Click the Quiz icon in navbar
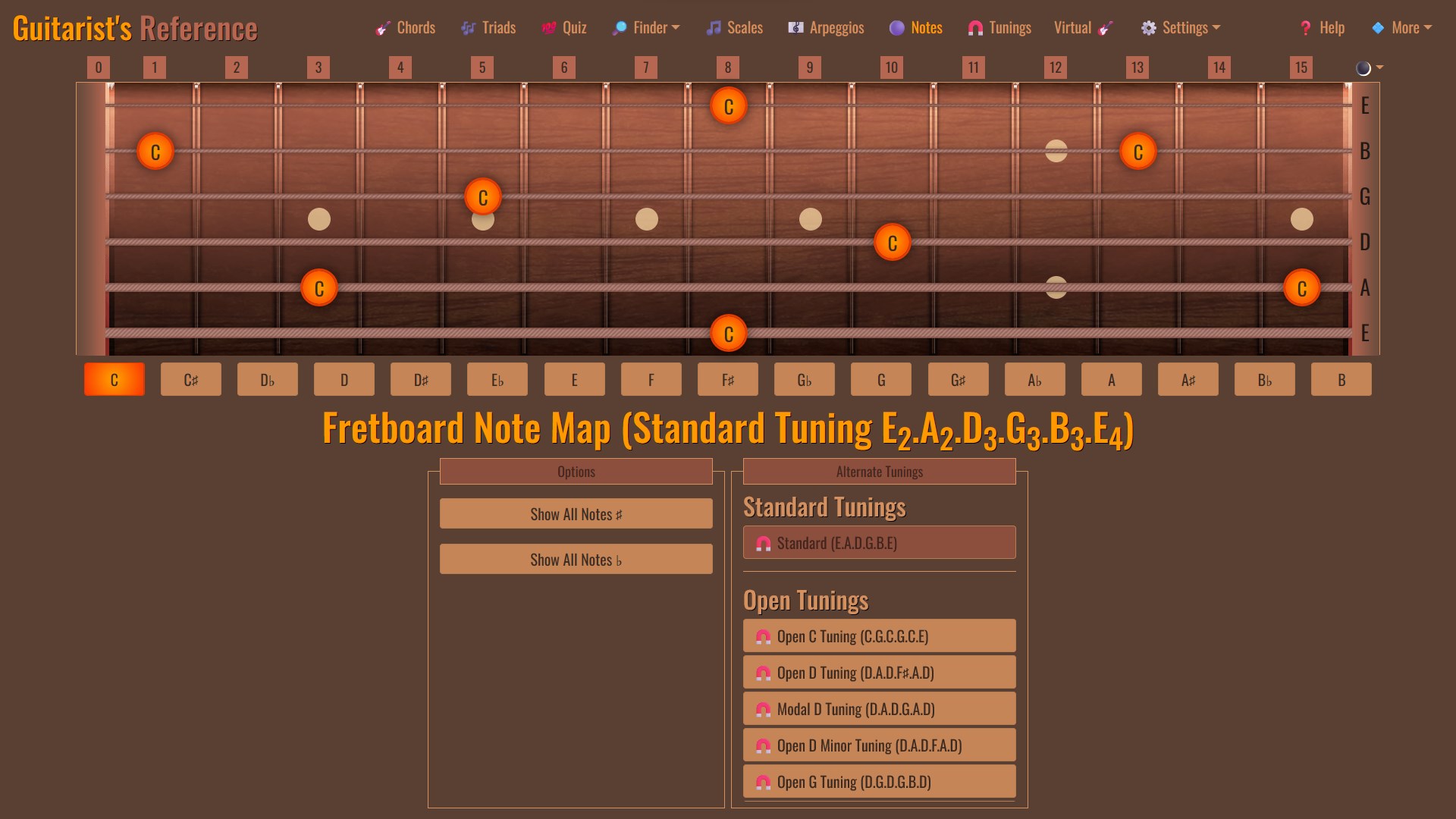The height and width of the screenshot is (819, 1456). 549,28
